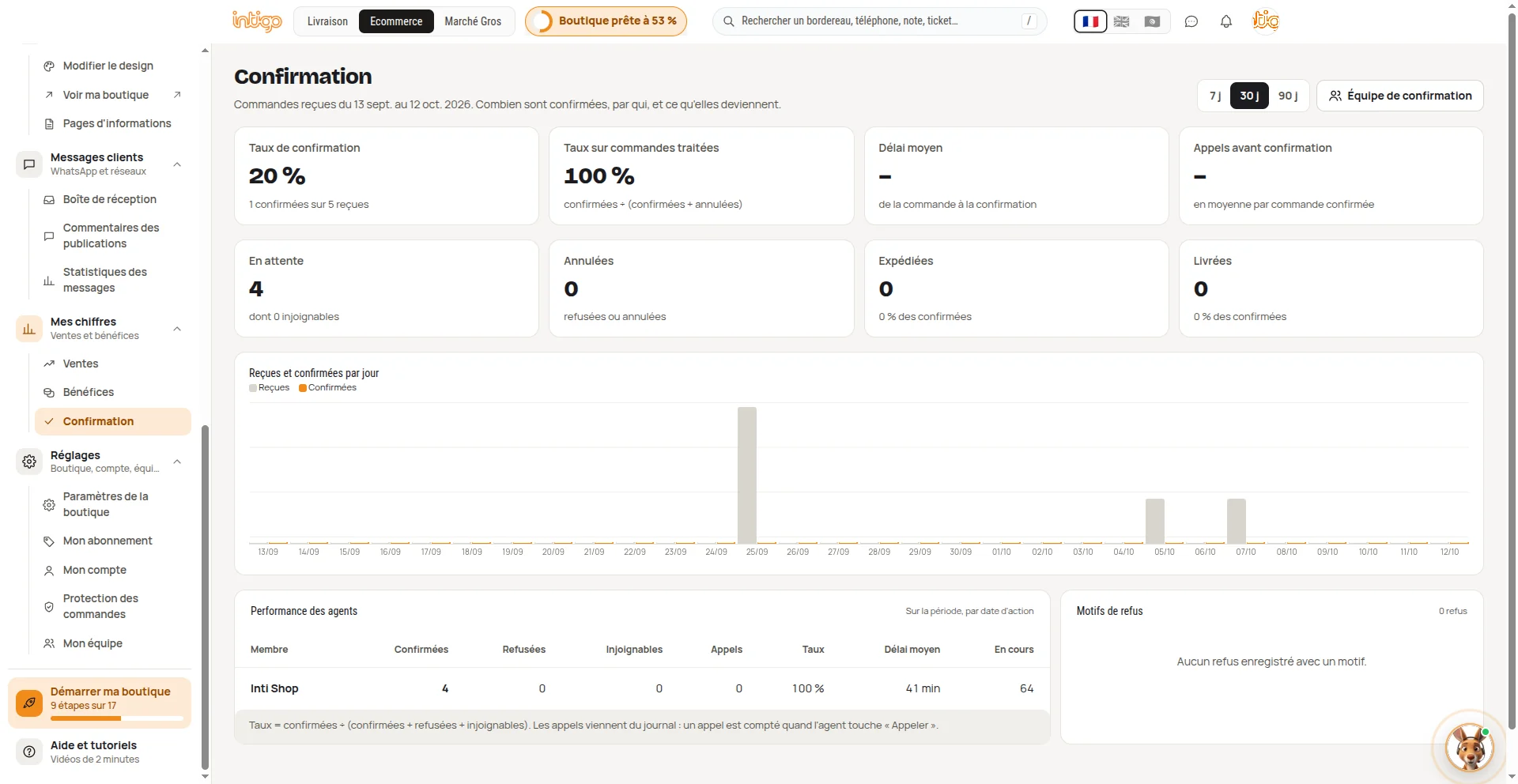Select the 90 j period

point(1288,96)
